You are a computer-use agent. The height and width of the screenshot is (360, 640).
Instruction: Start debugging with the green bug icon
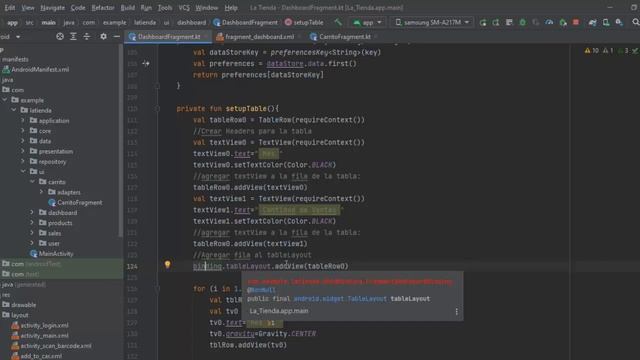[522, 22]
